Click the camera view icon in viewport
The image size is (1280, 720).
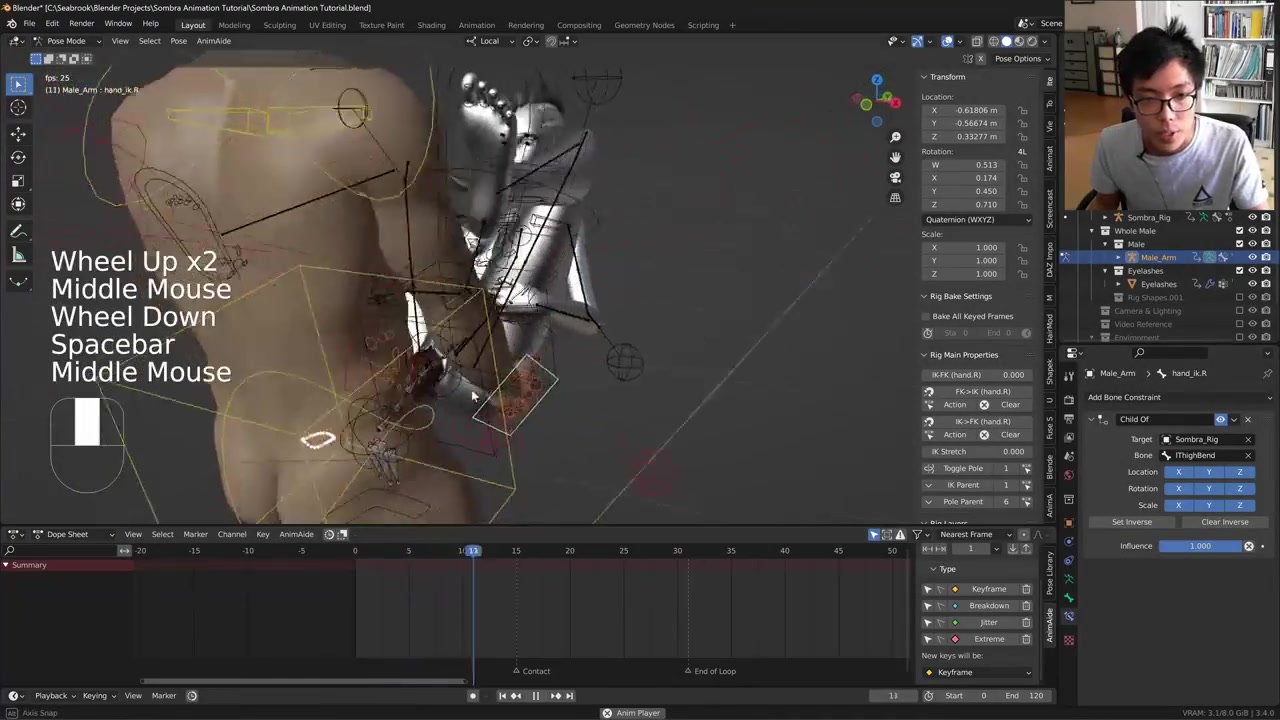895,177
